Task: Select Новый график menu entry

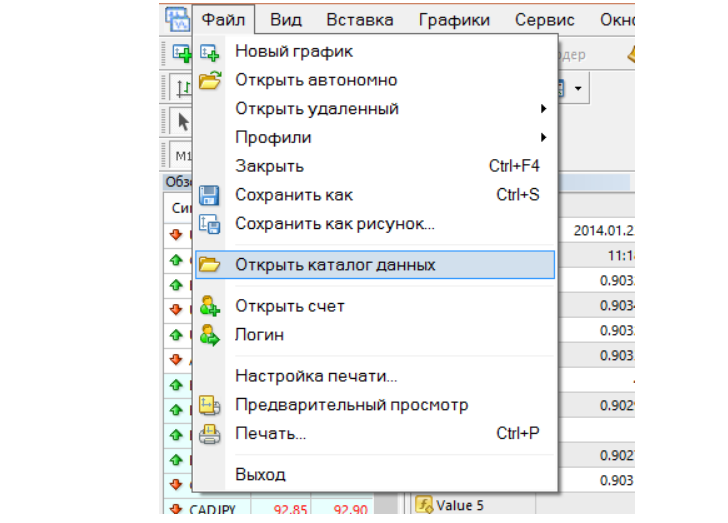Action: [375, 51]
